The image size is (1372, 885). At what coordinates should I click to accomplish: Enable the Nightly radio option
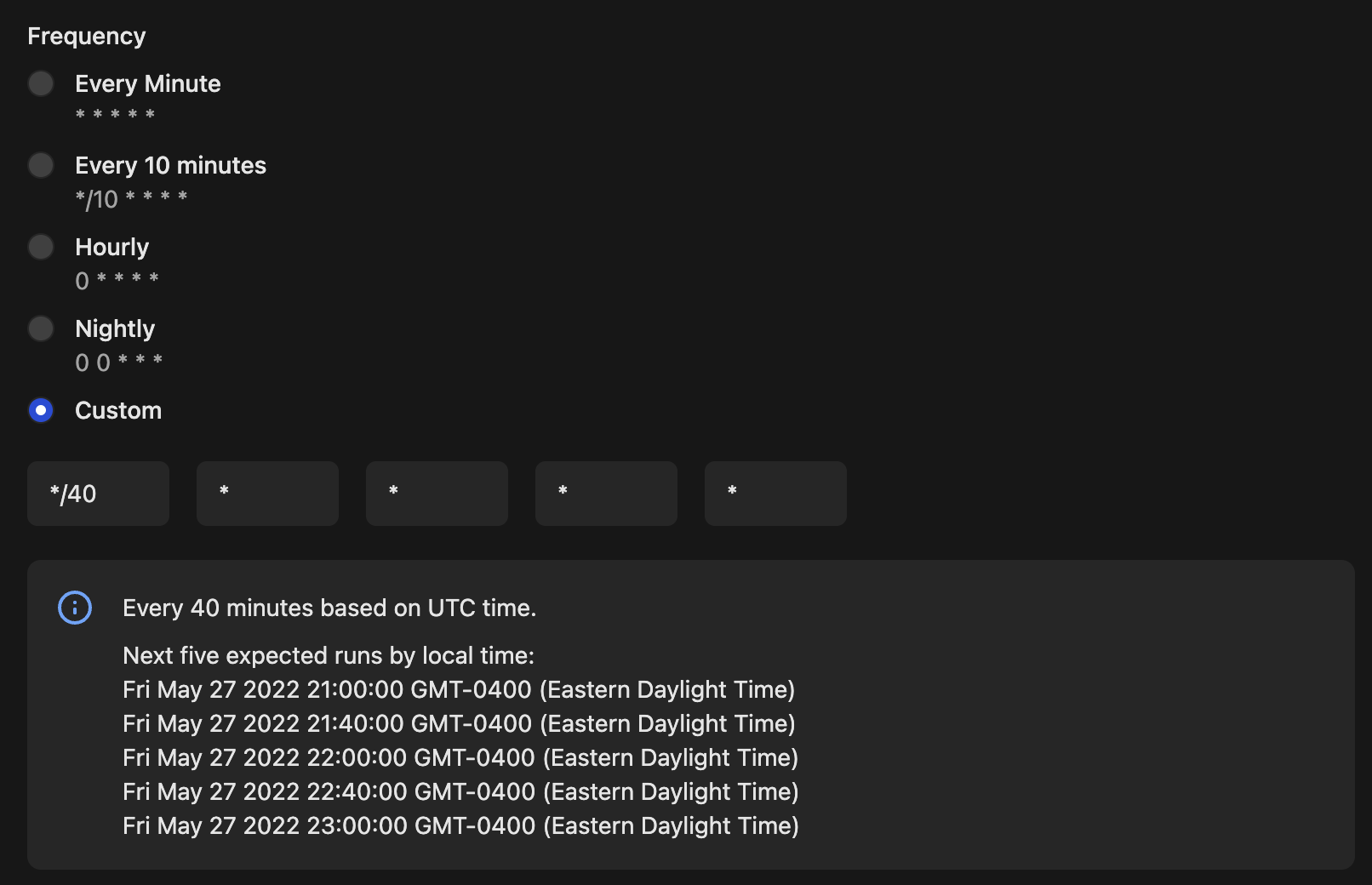tap(41, 328)
